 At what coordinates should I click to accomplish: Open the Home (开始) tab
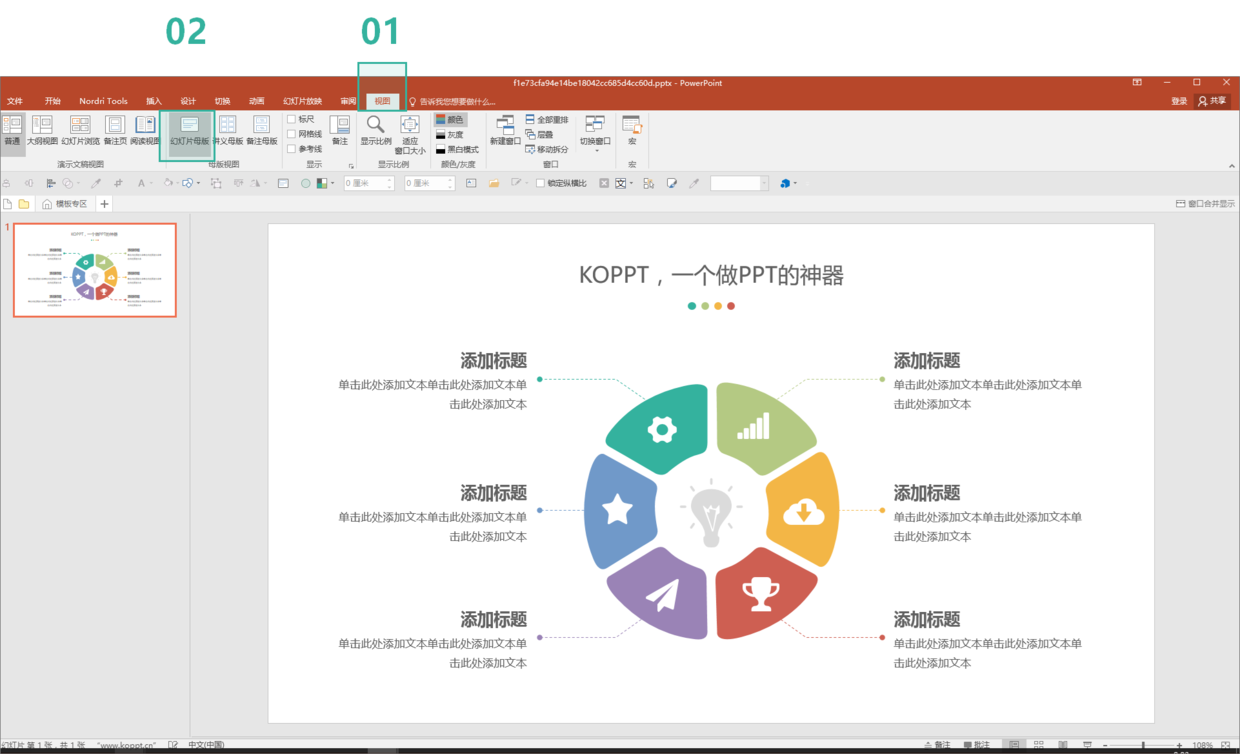[x=52, y=101]
